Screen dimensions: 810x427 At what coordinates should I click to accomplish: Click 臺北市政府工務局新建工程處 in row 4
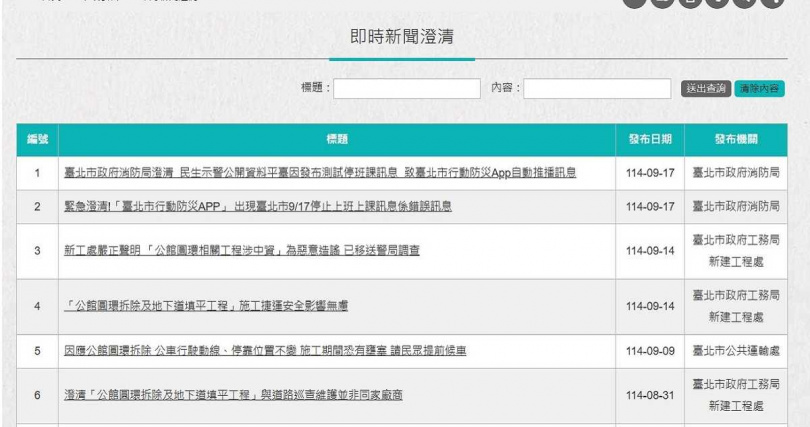[736, 306]
